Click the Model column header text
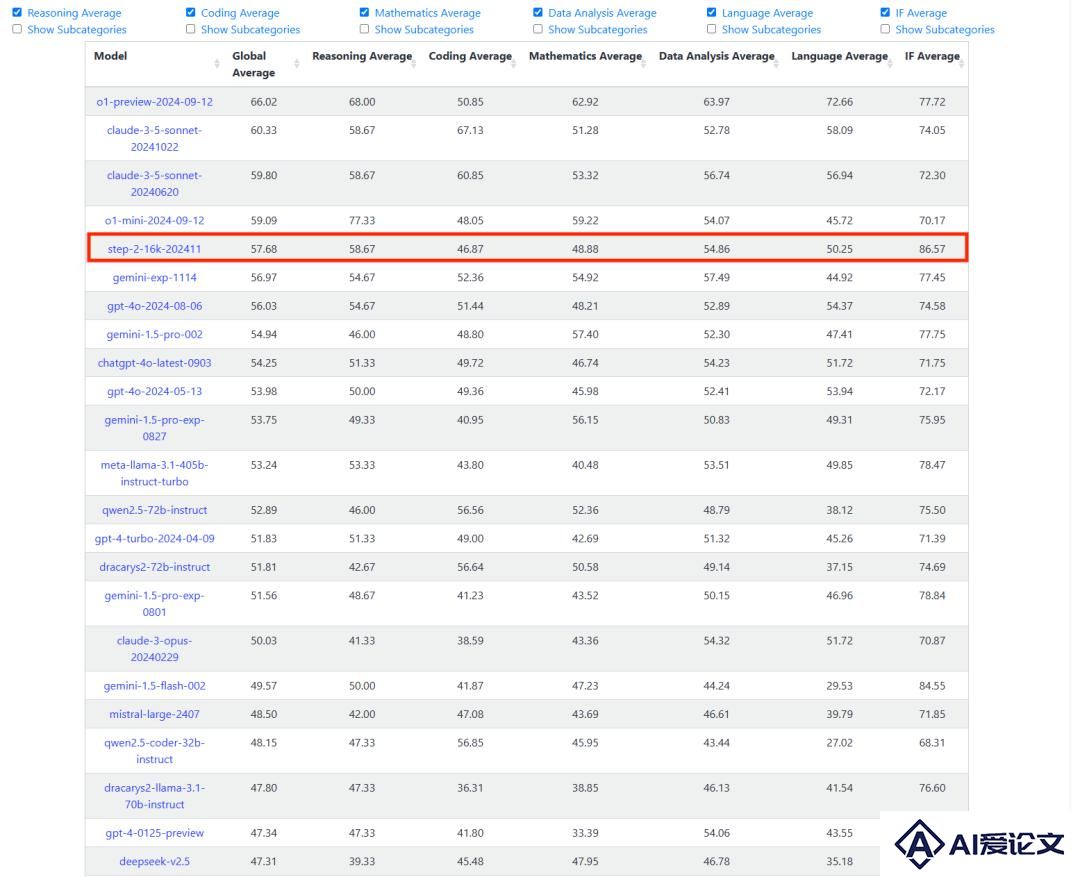Image resolution: width=1080 pixels, height=877 pixels. point(110,56)
